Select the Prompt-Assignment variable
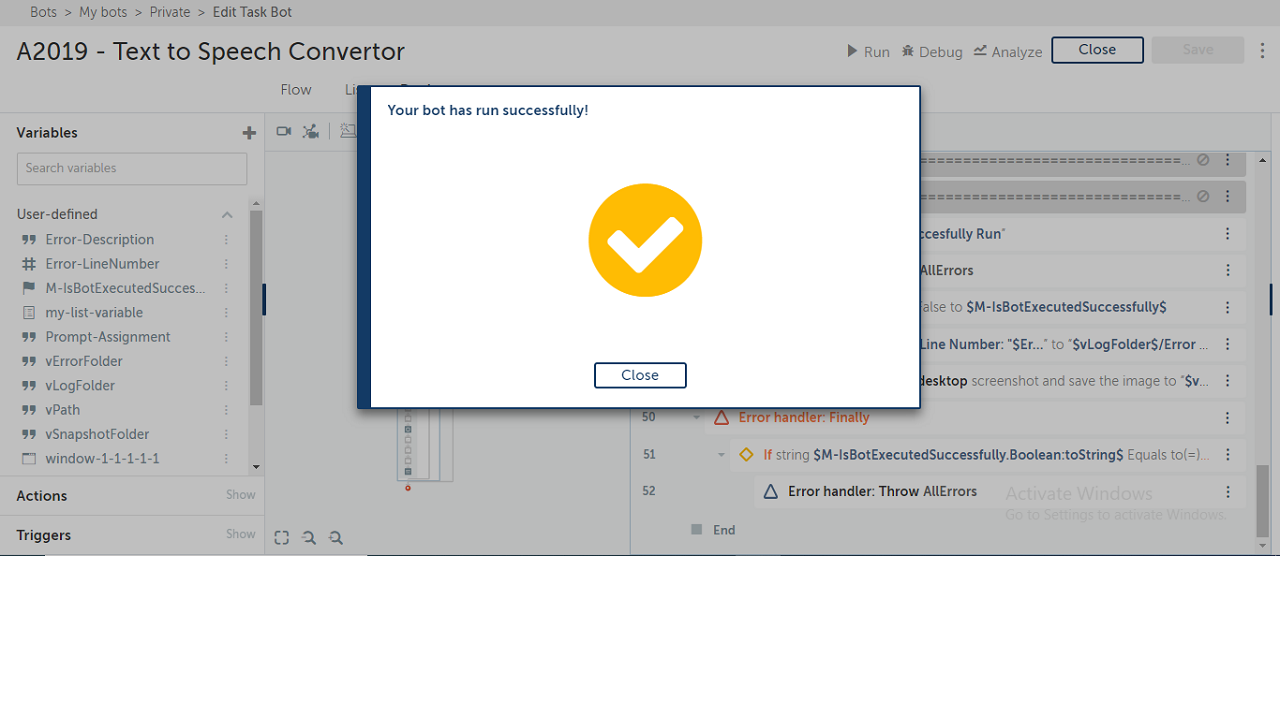 (x=108, y=337)
